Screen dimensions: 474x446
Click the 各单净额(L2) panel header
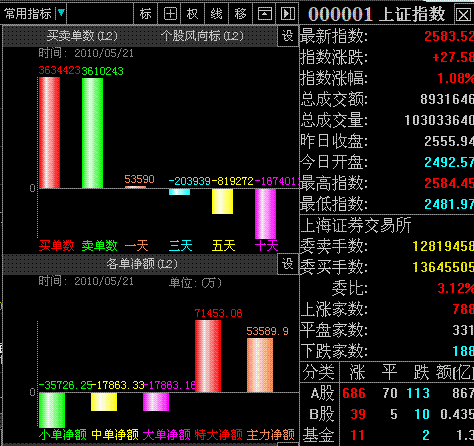tap(141, 264)
